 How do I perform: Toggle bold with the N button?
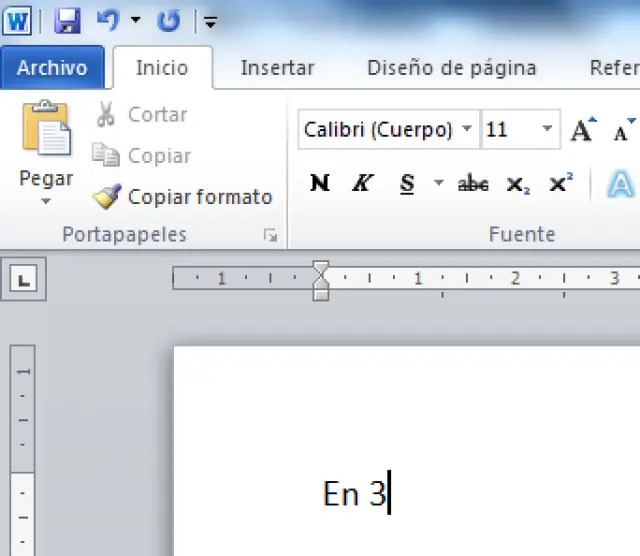pyautogui.click(x=319, y=183)
